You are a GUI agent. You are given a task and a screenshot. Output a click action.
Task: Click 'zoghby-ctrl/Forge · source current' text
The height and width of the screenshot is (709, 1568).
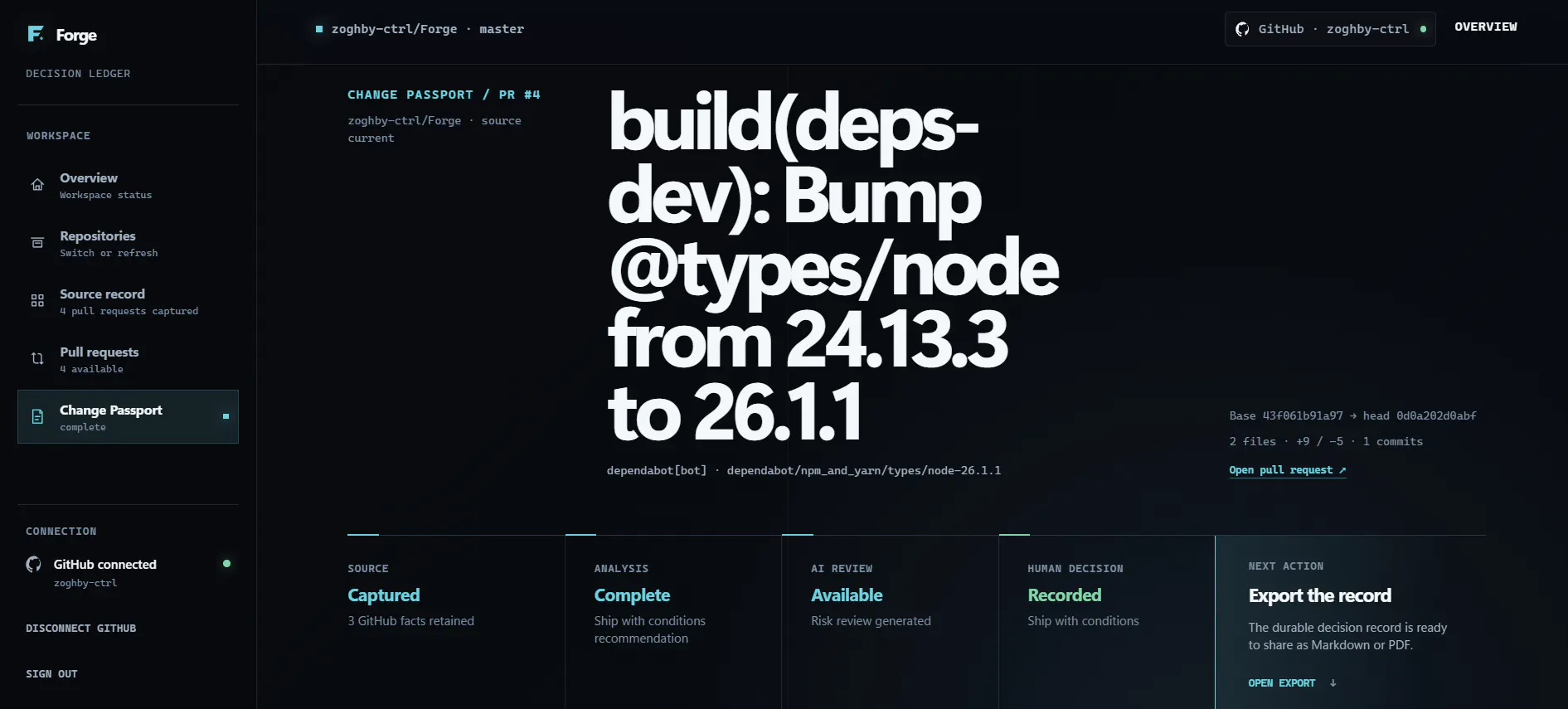click(434, 129)
